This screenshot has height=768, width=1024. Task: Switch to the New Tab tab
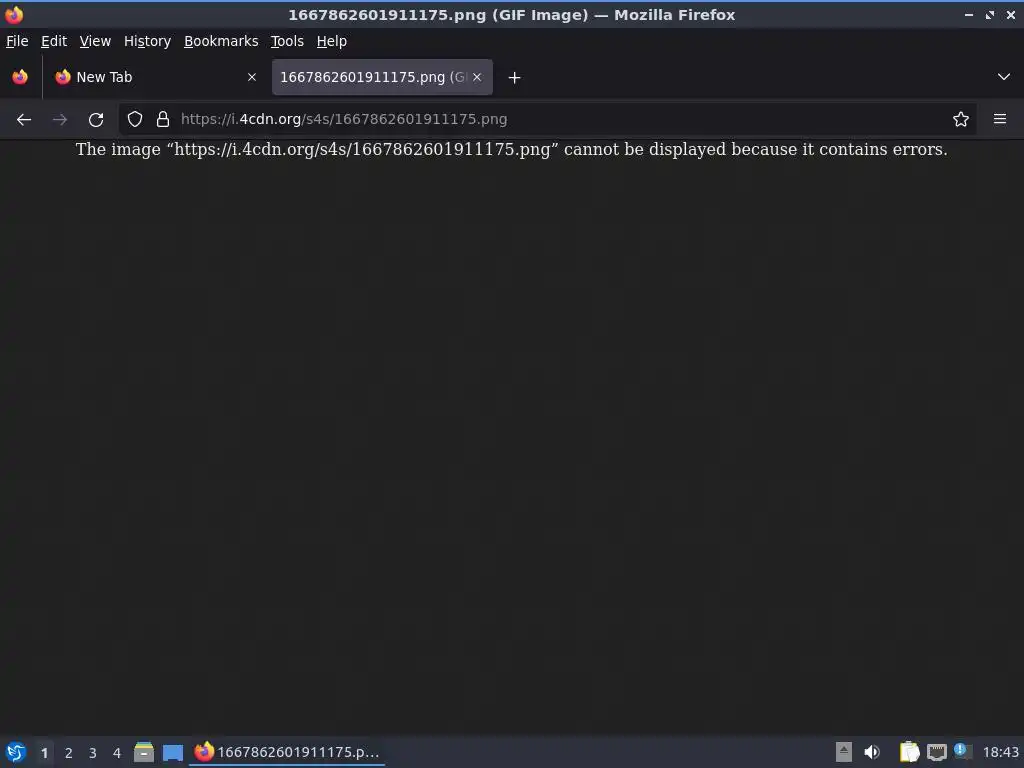(x=155, y=77)
